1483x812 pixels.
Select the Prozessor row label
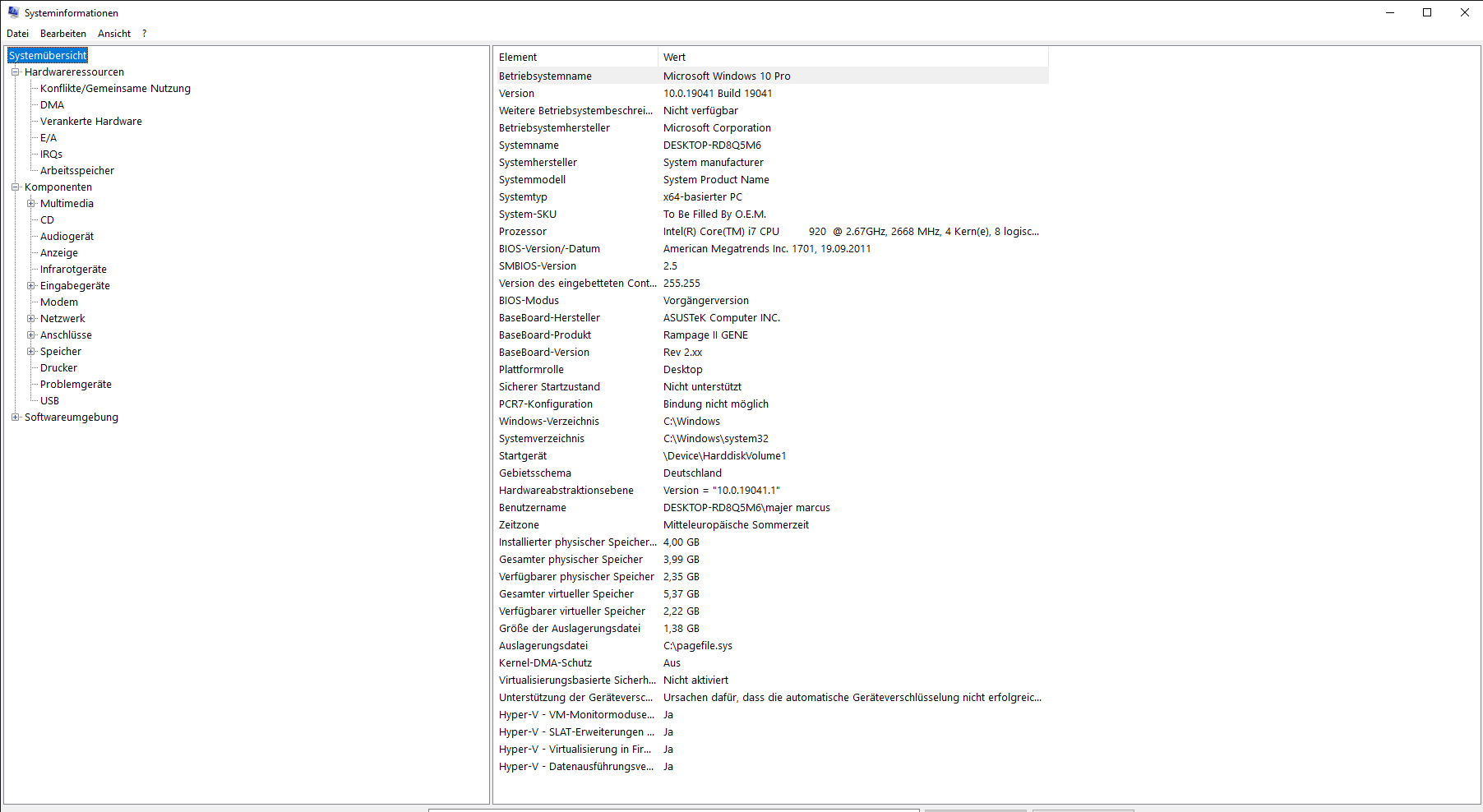[x=522, y=231]
